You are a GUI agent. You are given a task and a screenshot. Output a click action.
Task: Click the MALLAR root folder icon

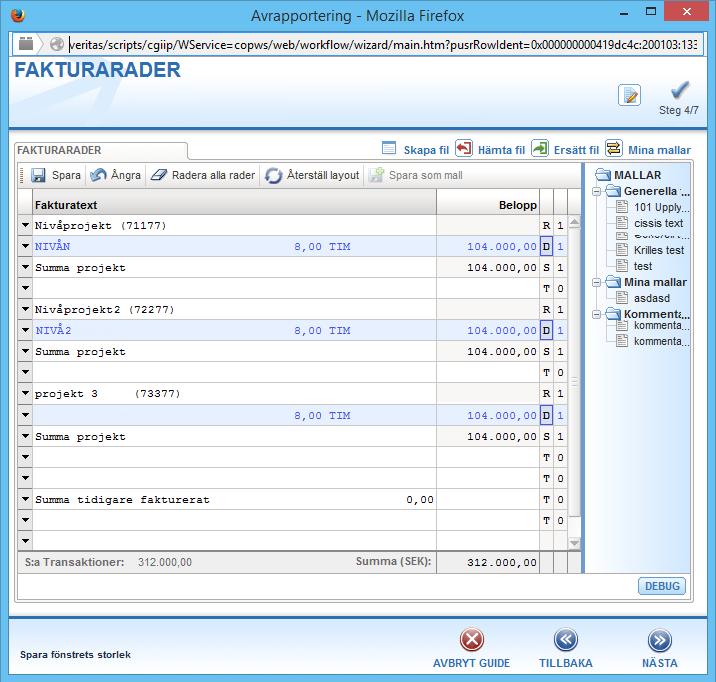(603, 175)
